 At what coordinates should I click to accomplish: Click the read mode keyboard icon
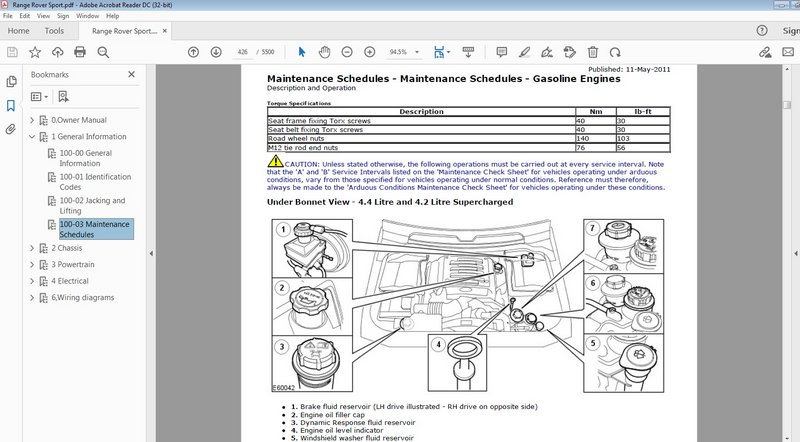[x=468, y=52]
